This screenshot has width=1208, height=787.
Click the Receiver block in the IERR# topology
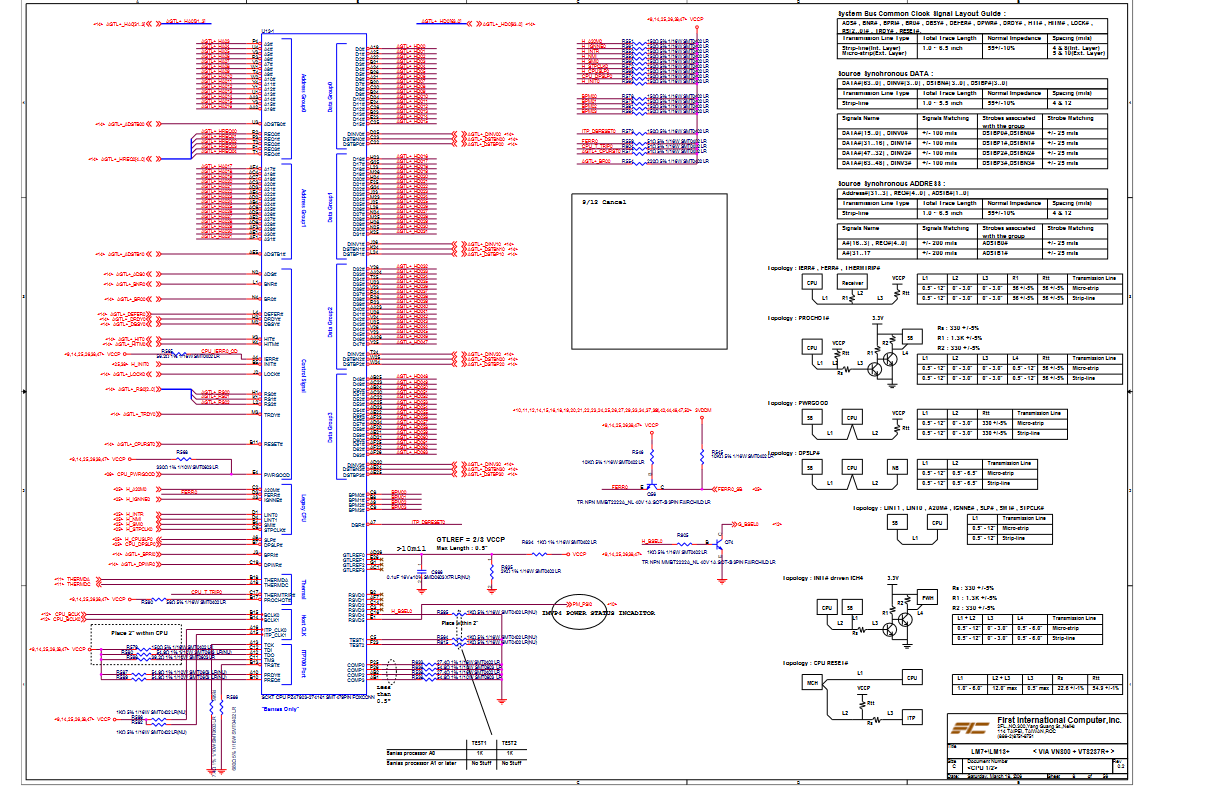point(851,283)
